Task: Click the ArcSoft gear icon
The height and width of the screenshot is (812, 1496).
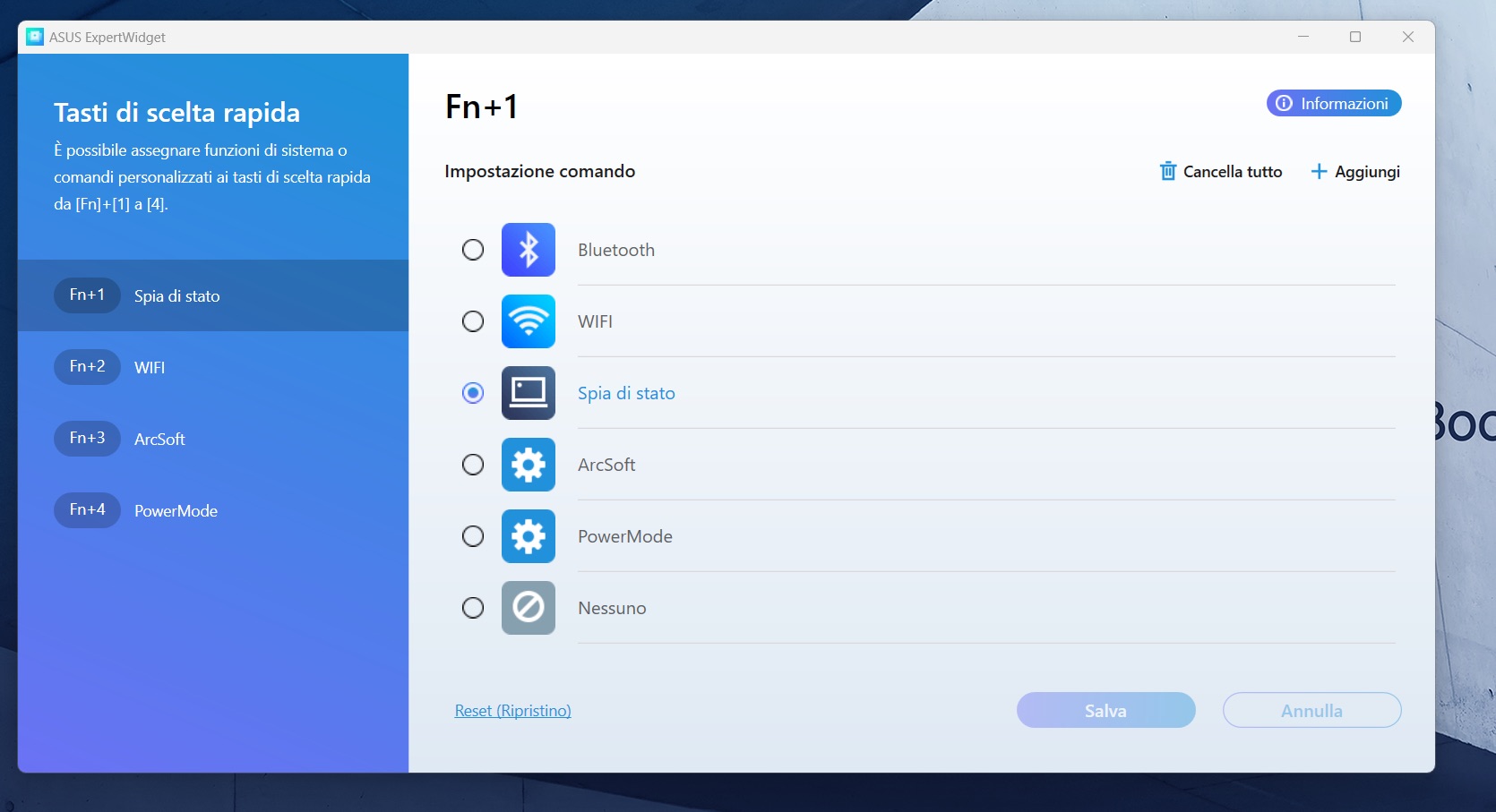Action: coord(529,465)
